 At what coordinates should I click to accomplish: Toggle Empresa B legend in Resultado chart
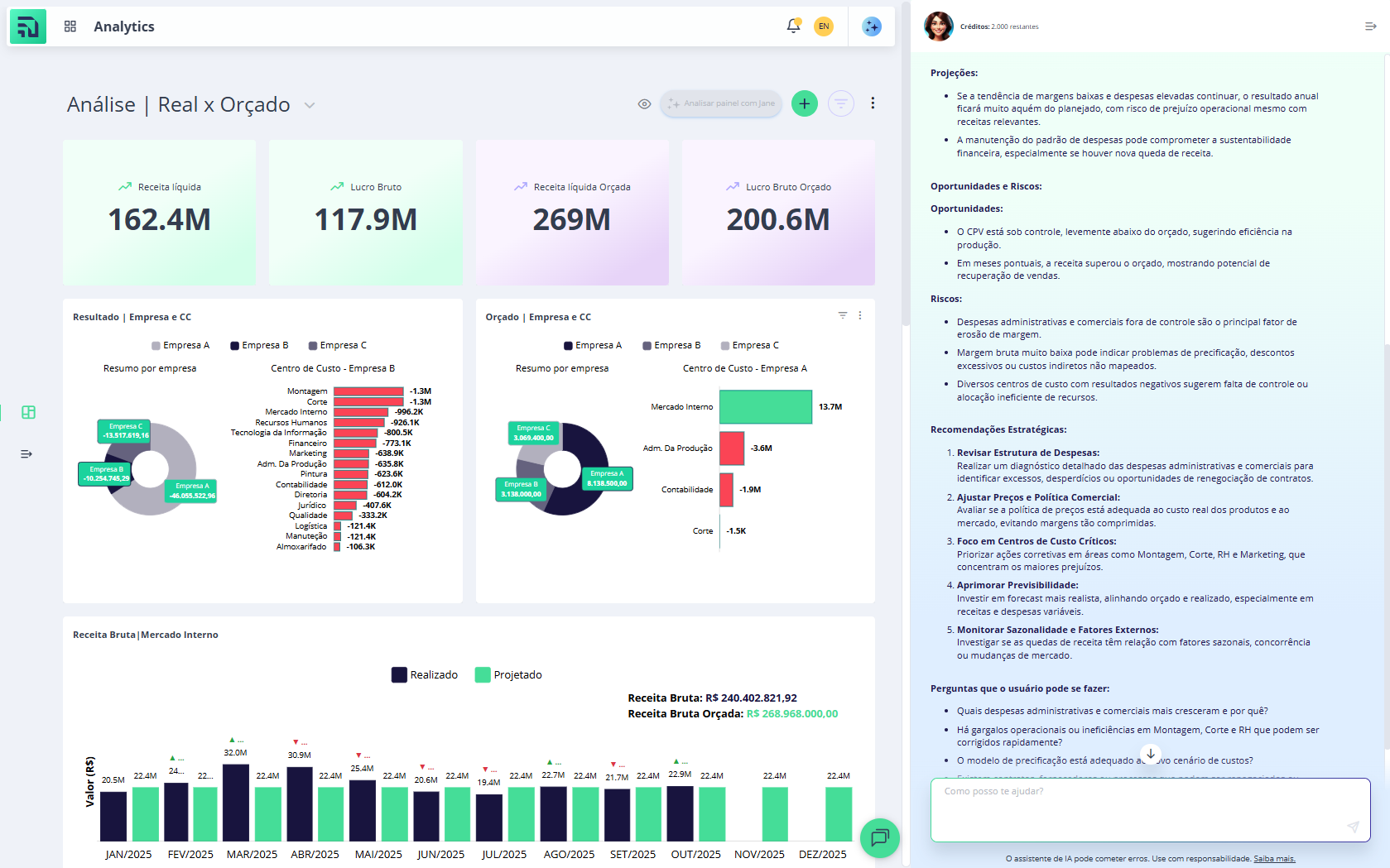coord(259,346)
